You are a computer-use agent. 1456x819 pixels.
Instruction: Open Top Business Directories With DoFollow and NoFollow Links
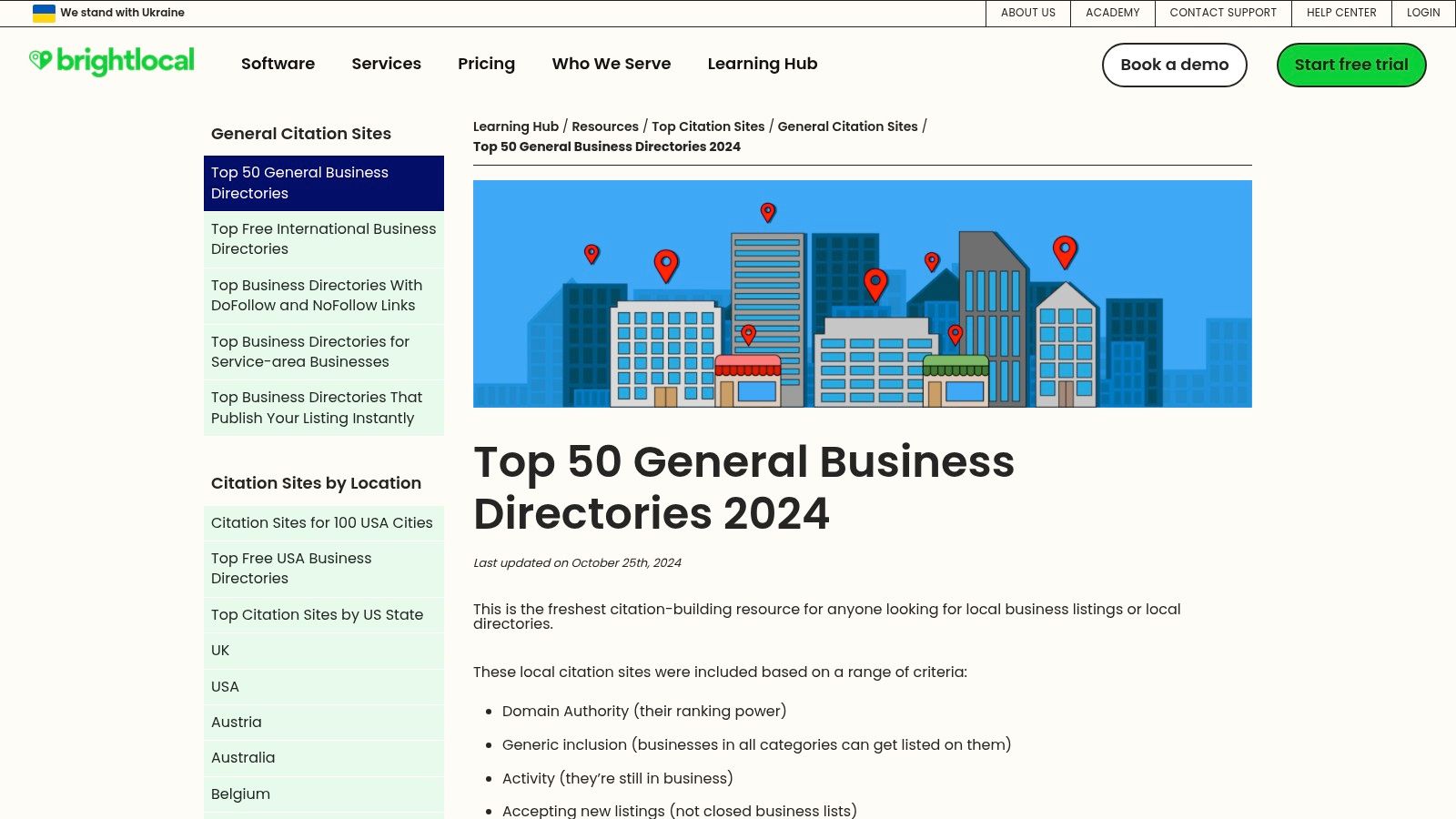(x=324, y=296)
